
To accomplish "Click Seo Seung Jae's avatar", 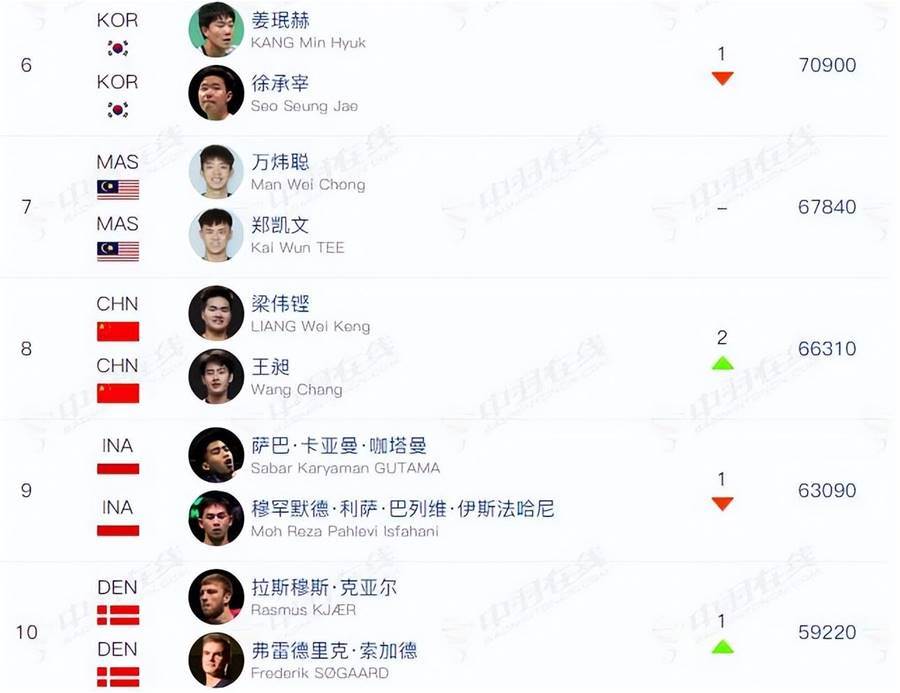I will click(216, 93).
